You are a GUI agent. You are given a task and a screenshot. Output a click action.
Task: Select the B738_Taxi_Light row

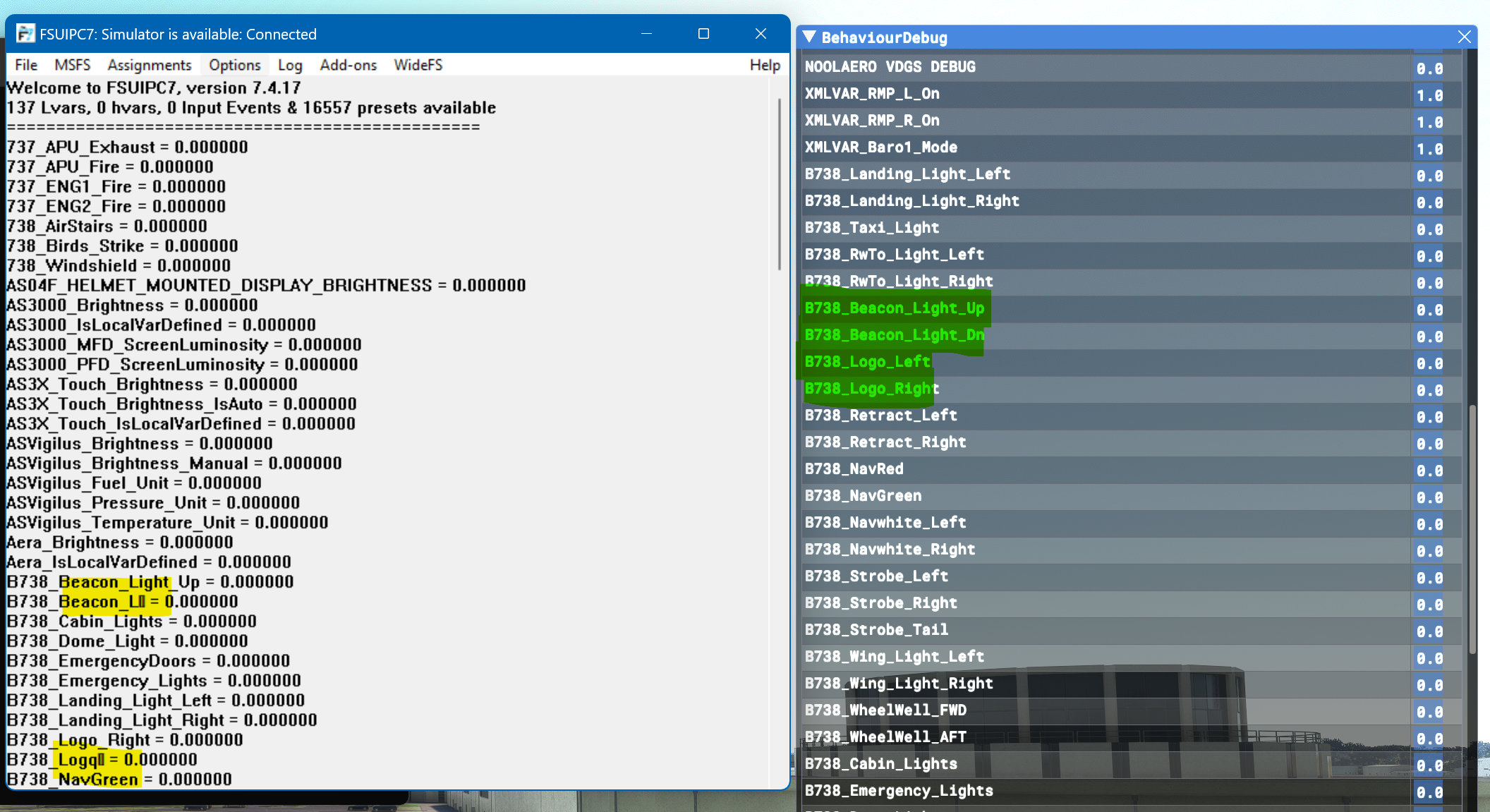pyautogui.click(x=1132, y=228)
